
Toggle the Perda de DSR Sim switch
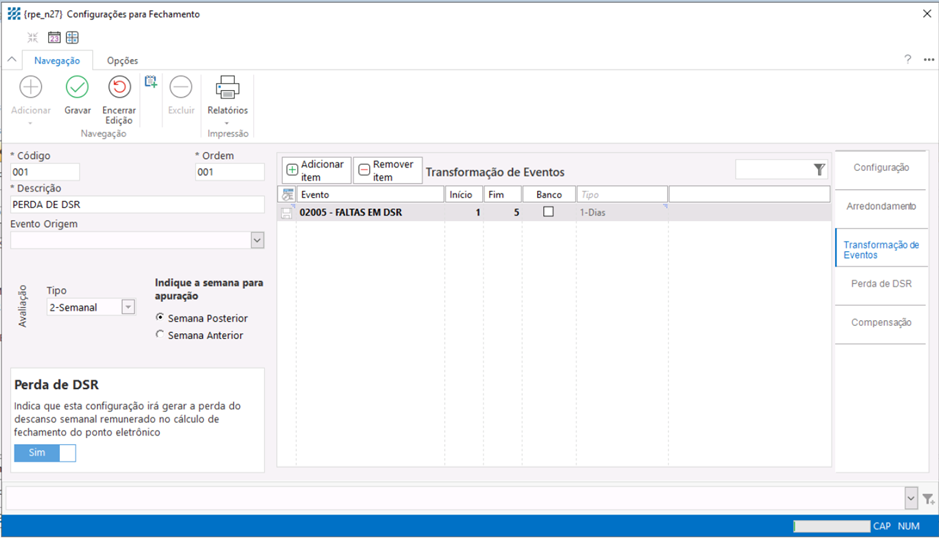coord(45,453)
